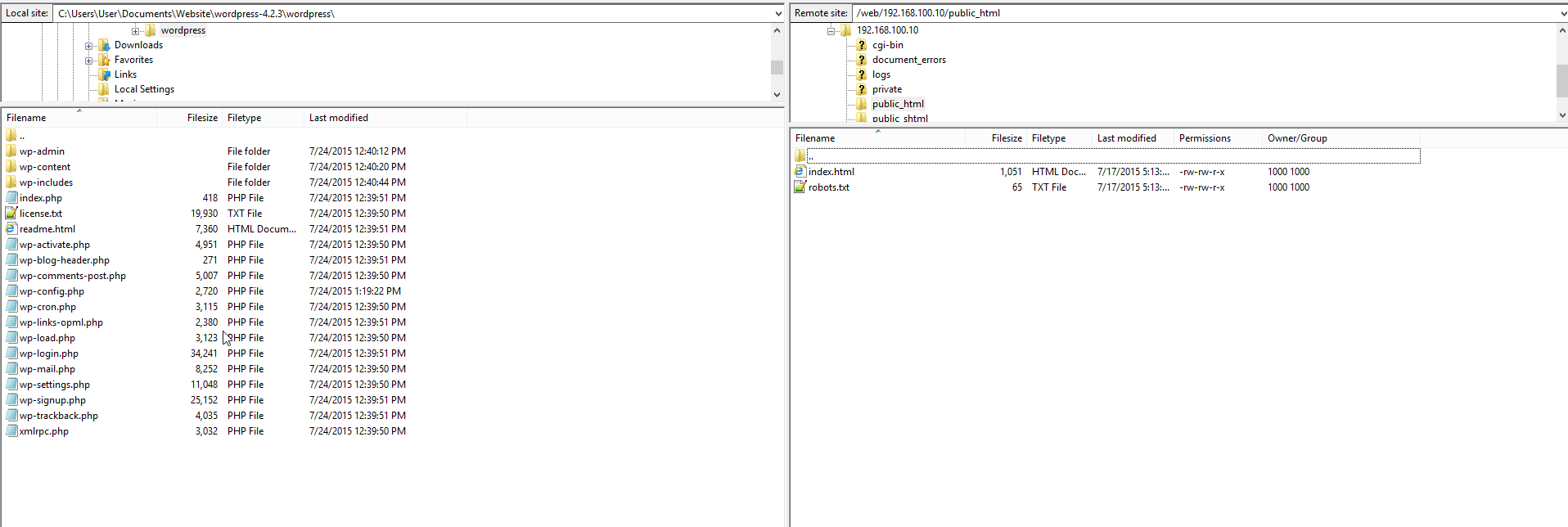Screen dimensions: 1568x527
Task: Click the document_errors question mark icon
Action: tap(862, 60)
